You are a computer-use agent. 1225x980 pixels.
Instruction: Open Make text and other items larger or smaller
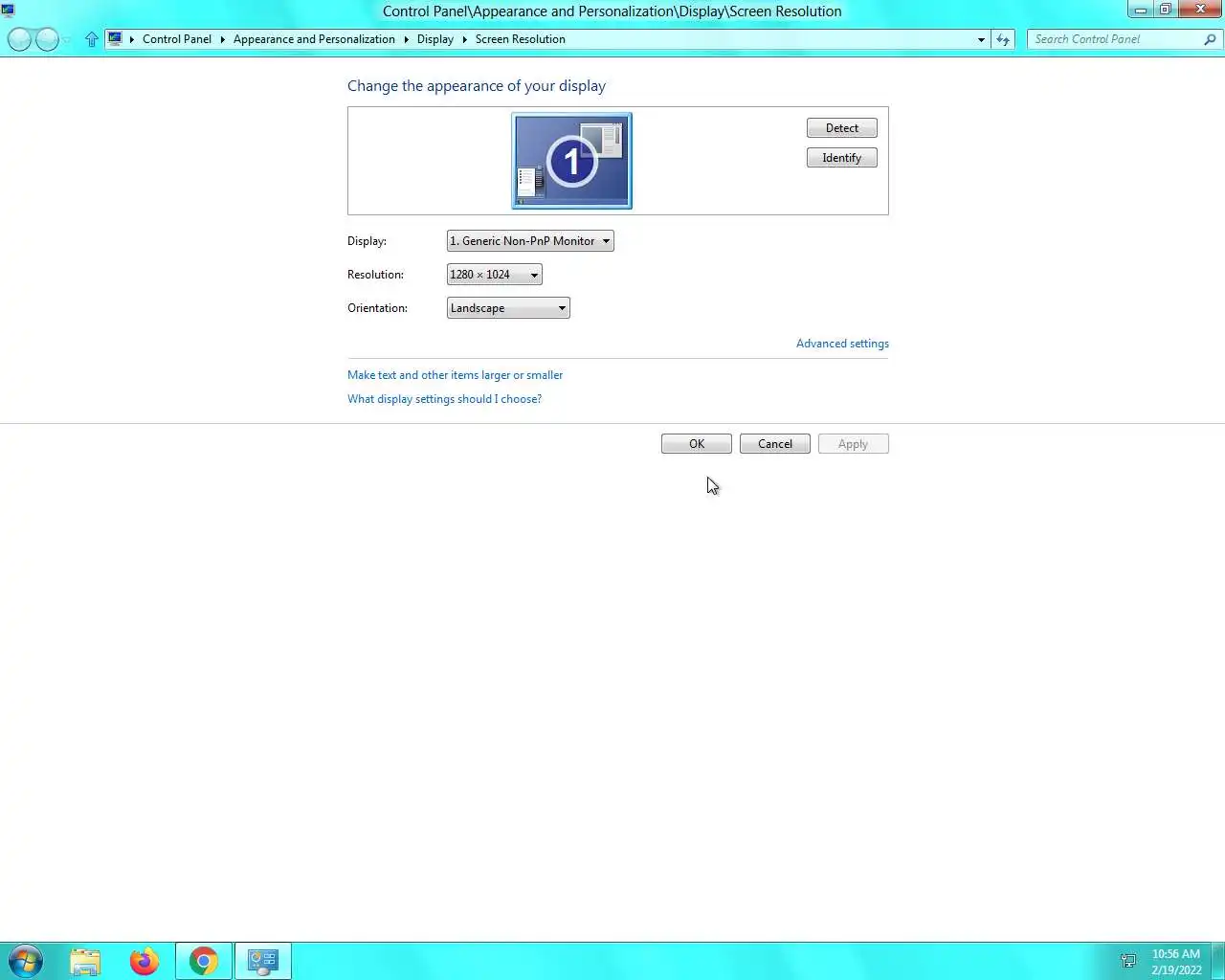tap(455, 375)
